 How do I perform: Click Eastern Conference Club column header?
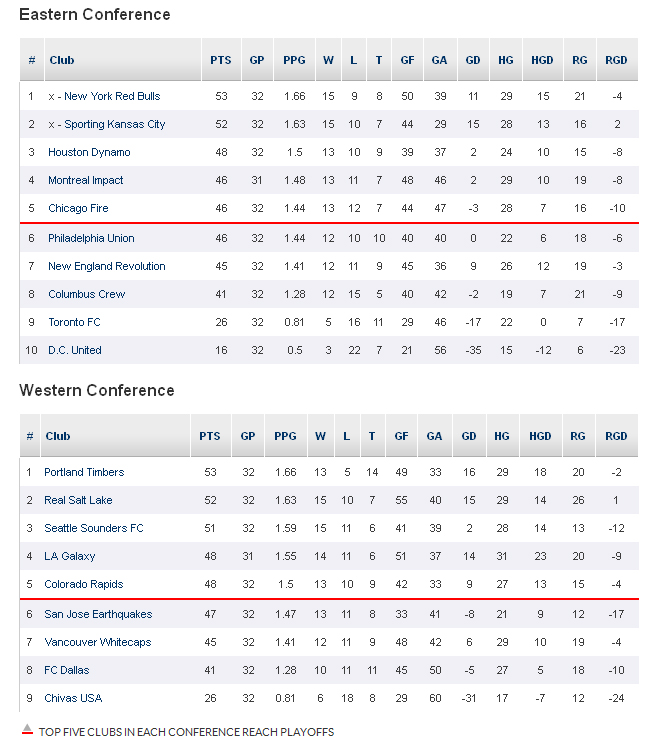[x=62, y=60]
